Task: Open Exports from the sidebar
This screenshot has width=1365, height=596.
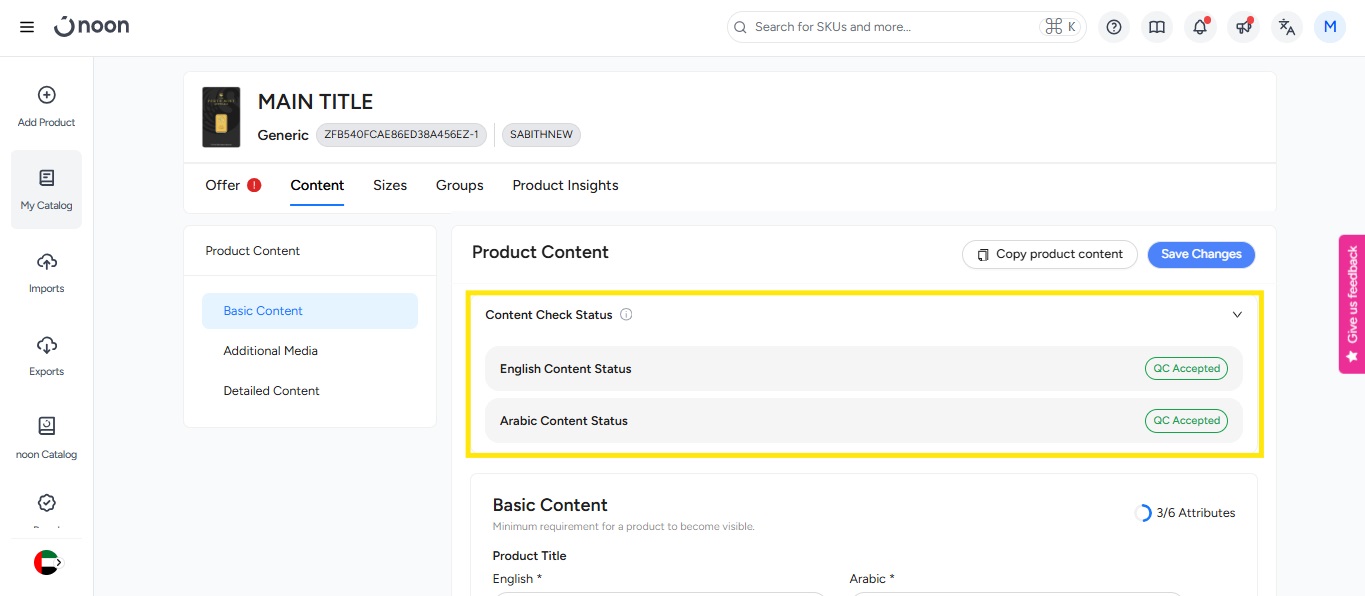Action: [x=46, y=355]
